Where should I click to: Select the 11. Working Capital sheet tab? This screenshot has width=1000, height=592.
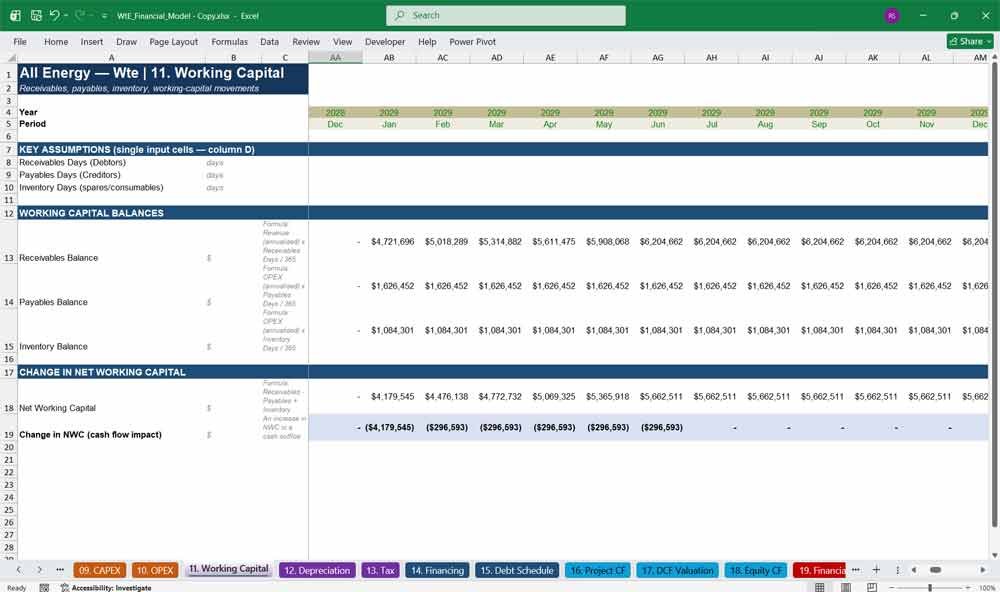228,569
